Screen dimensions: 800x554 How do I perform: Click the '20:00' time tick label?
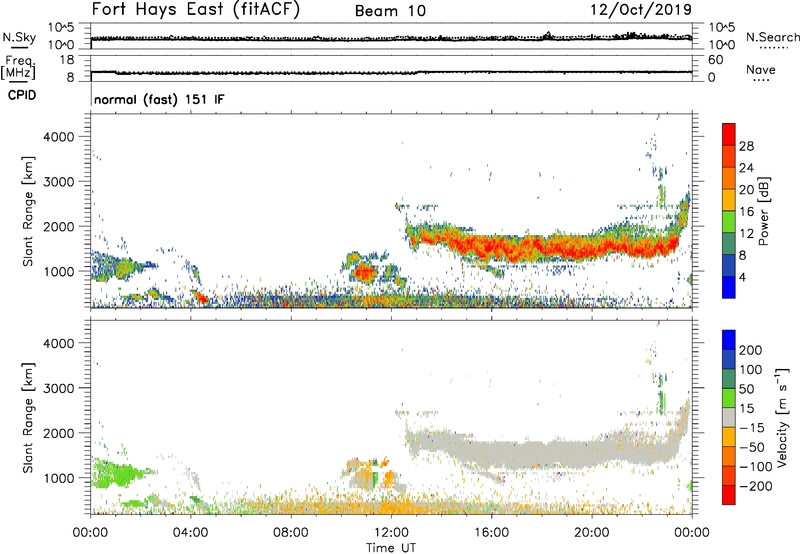click(x=591, y=533)
